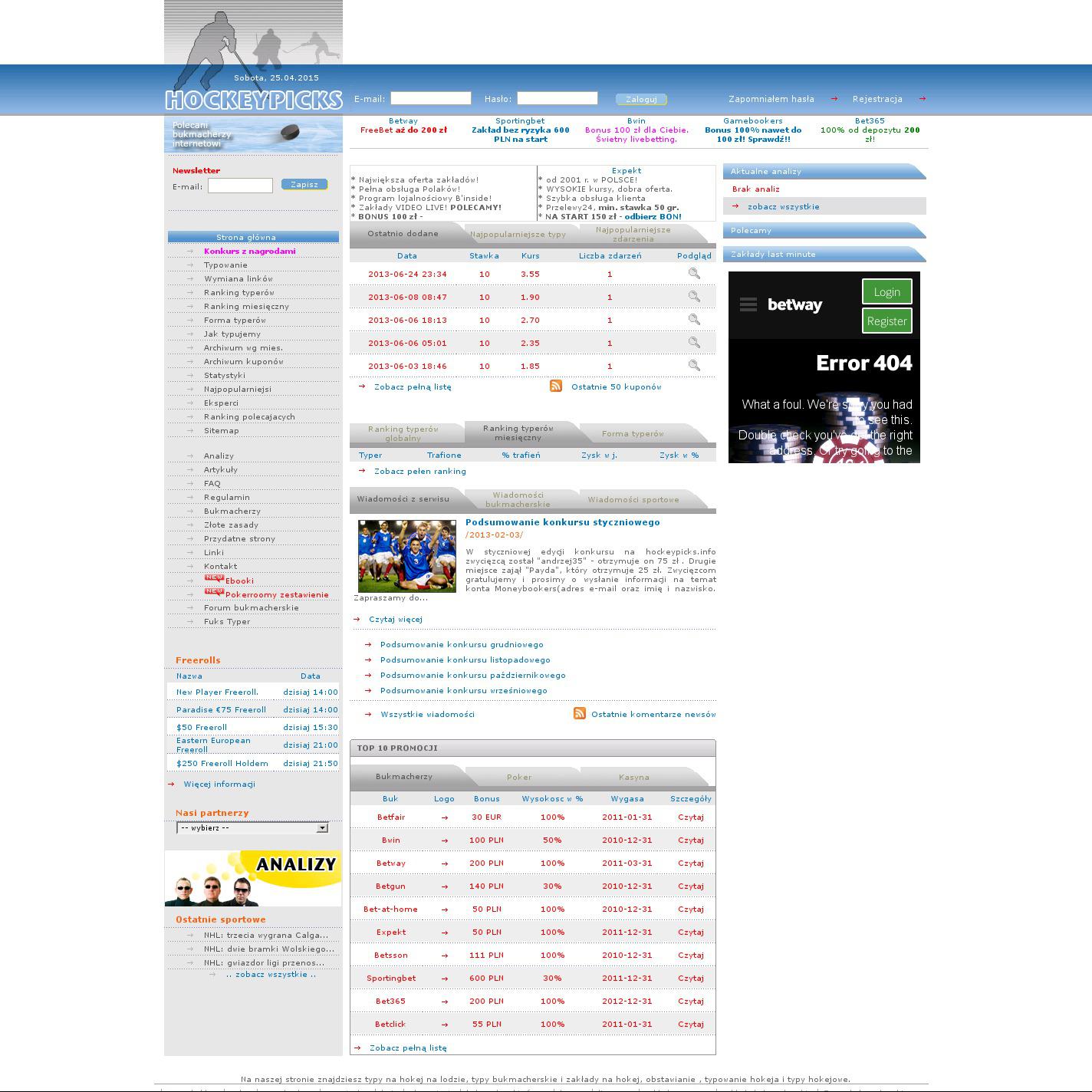Screen dimensions: 1092x1092
Task: Click the arrow logo icon in Betfair row
Action: (x=445, y=817)
